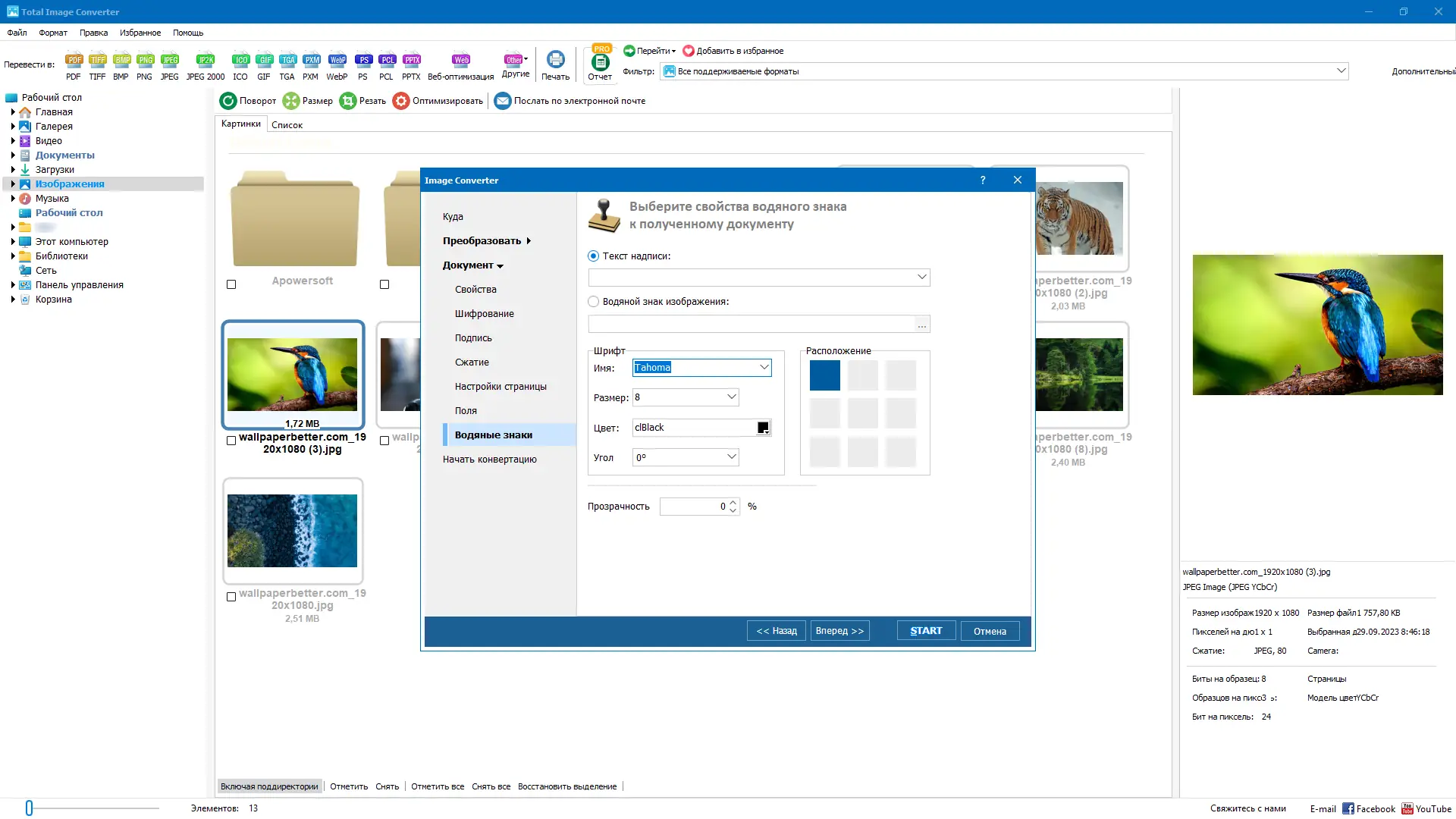Check the box on the kingfisher image thumbnail
1456x819 pixels.
pyautogui.click(x=231, y=441)
